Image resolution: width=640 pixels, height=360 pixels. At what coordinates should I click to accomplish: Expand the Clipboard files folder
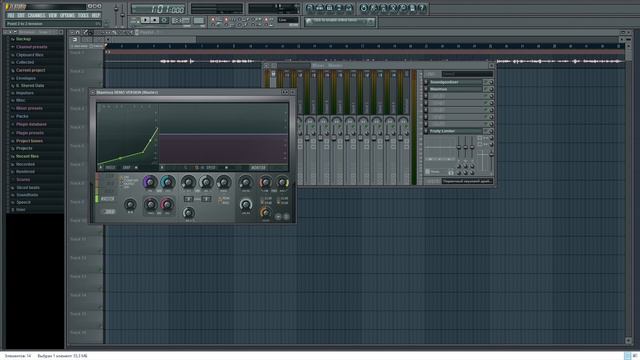(x=29, y=55)
